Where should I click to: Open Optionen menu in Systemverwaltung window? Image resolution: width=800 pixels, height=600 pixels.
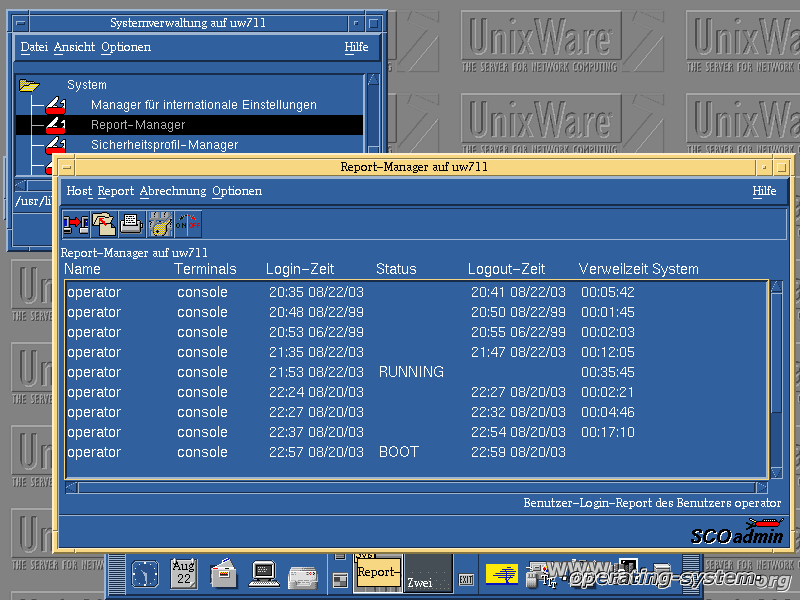[126, 47]
